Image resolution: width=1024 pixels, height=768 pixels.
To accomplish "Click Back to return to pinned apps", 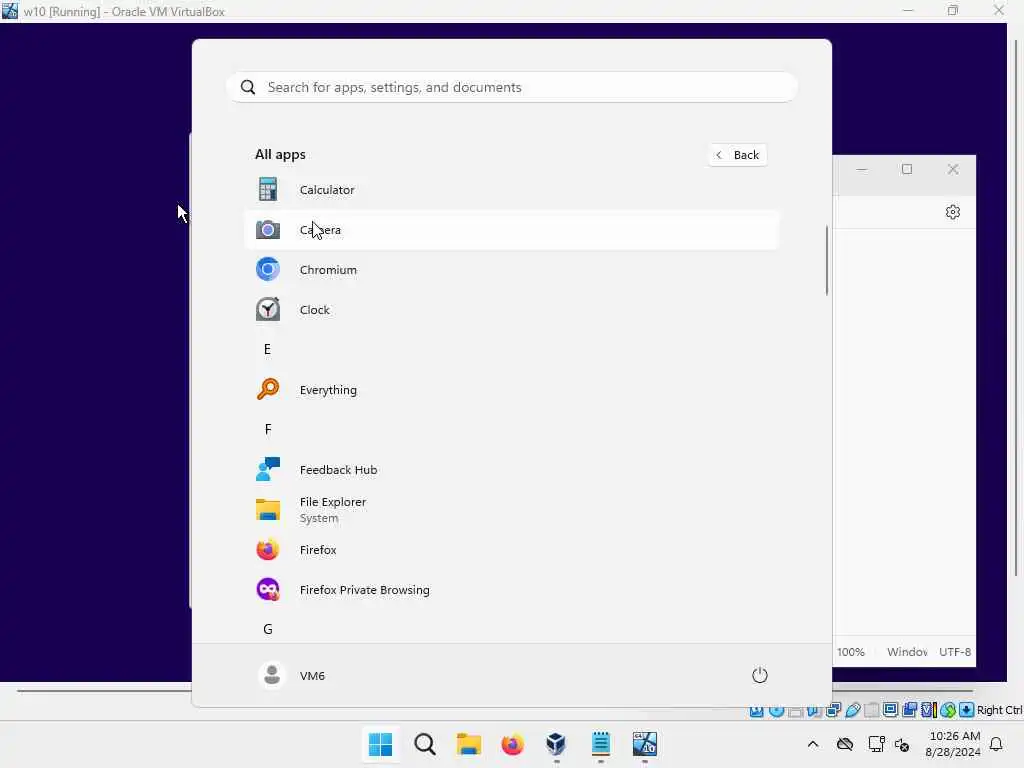I will (737, 155).
